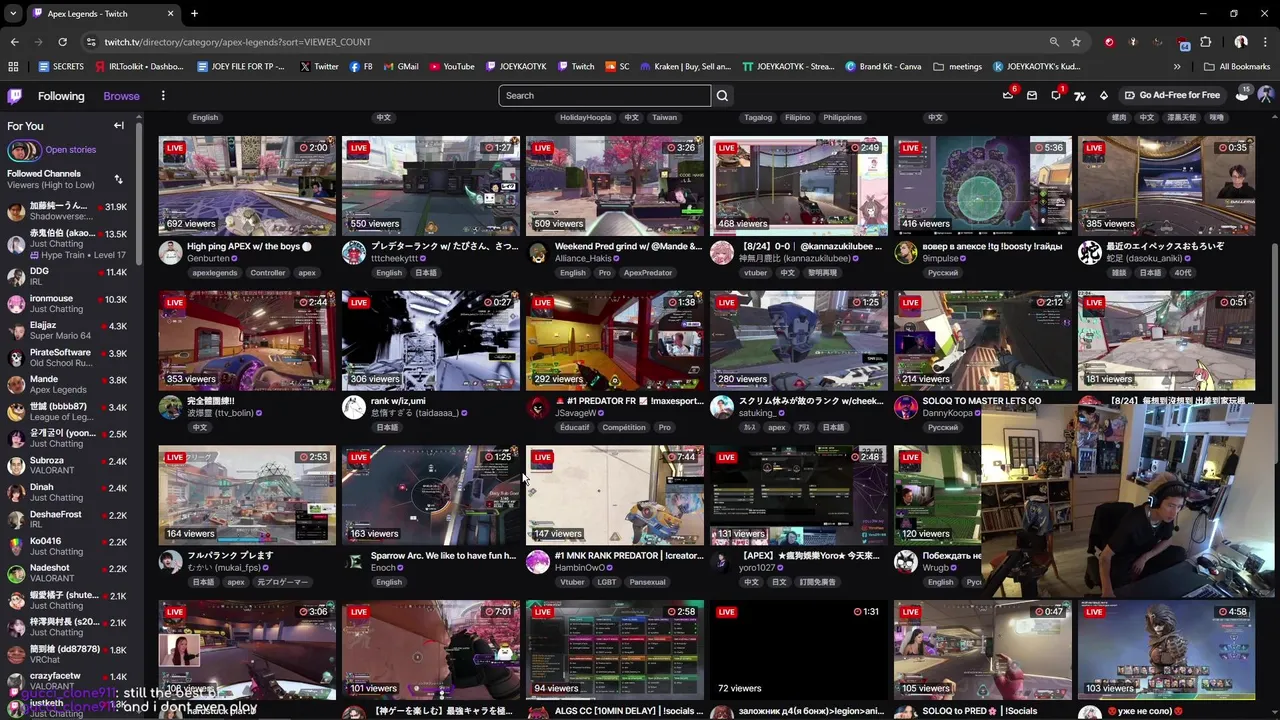The image size is (1280, 720).
Task: Open the PirateSoftware followed channel
Action: pos(68,358)
